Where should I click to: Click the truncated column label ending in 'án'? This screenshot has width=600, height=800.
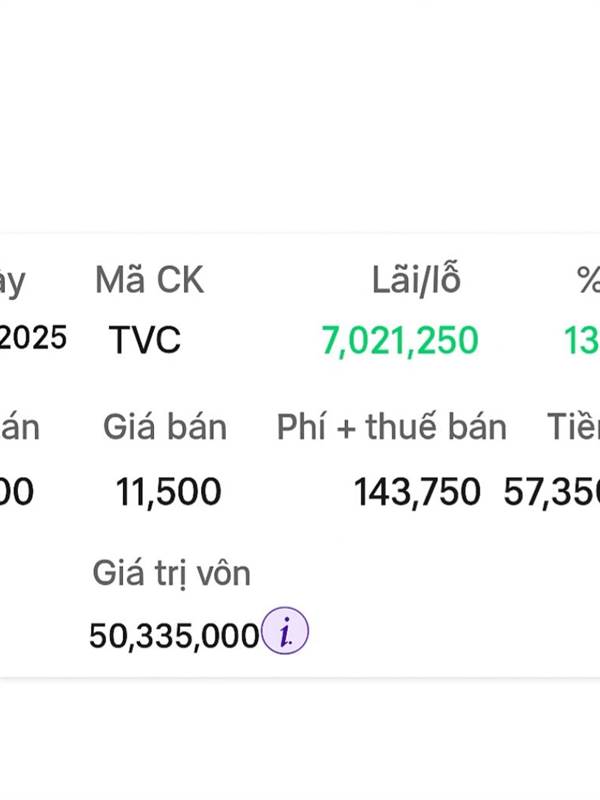[x=19, y=428]
